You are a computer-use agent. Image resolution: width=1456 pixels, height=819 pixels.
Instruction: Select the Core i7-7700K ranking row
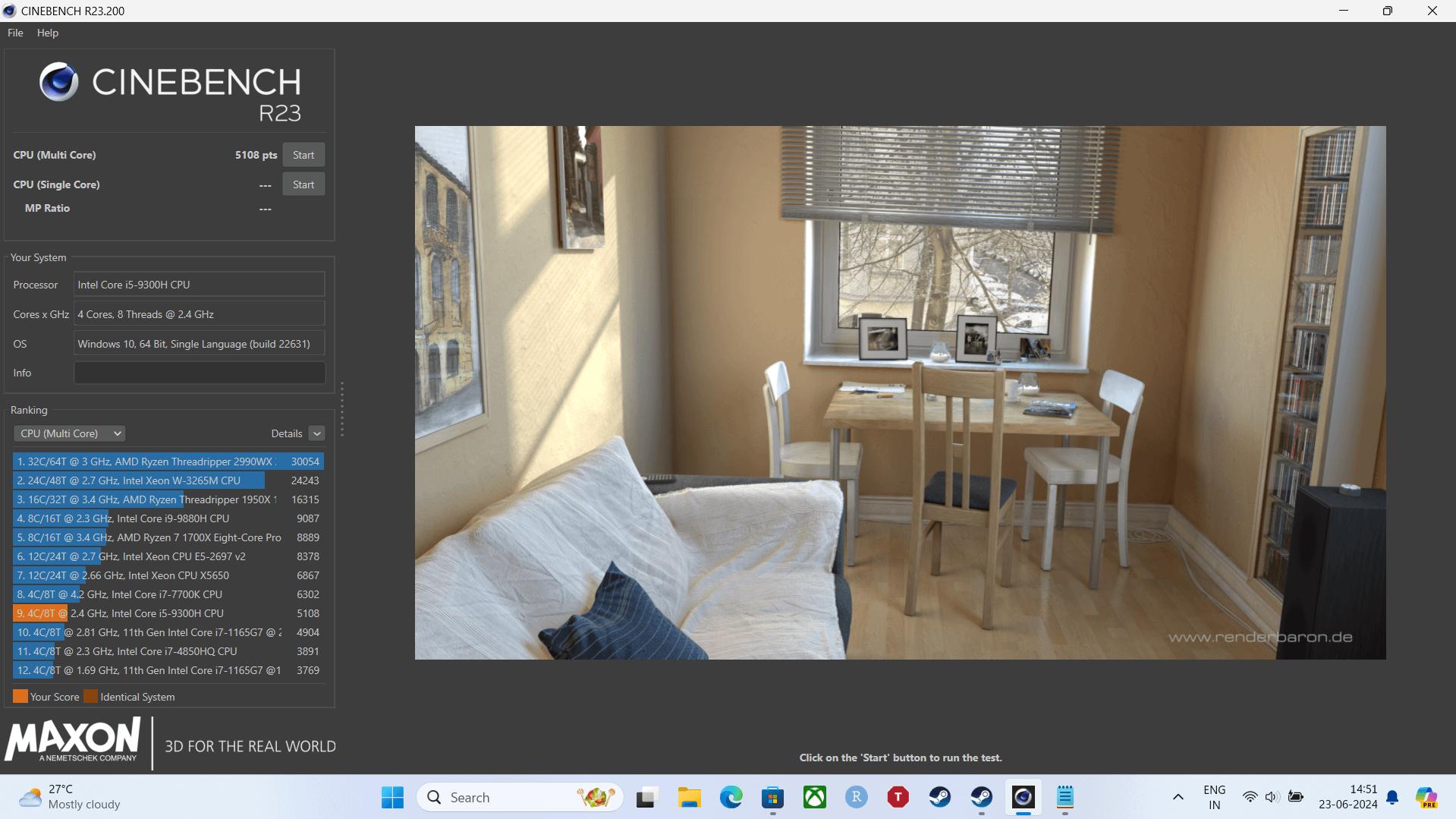point(168,594)
